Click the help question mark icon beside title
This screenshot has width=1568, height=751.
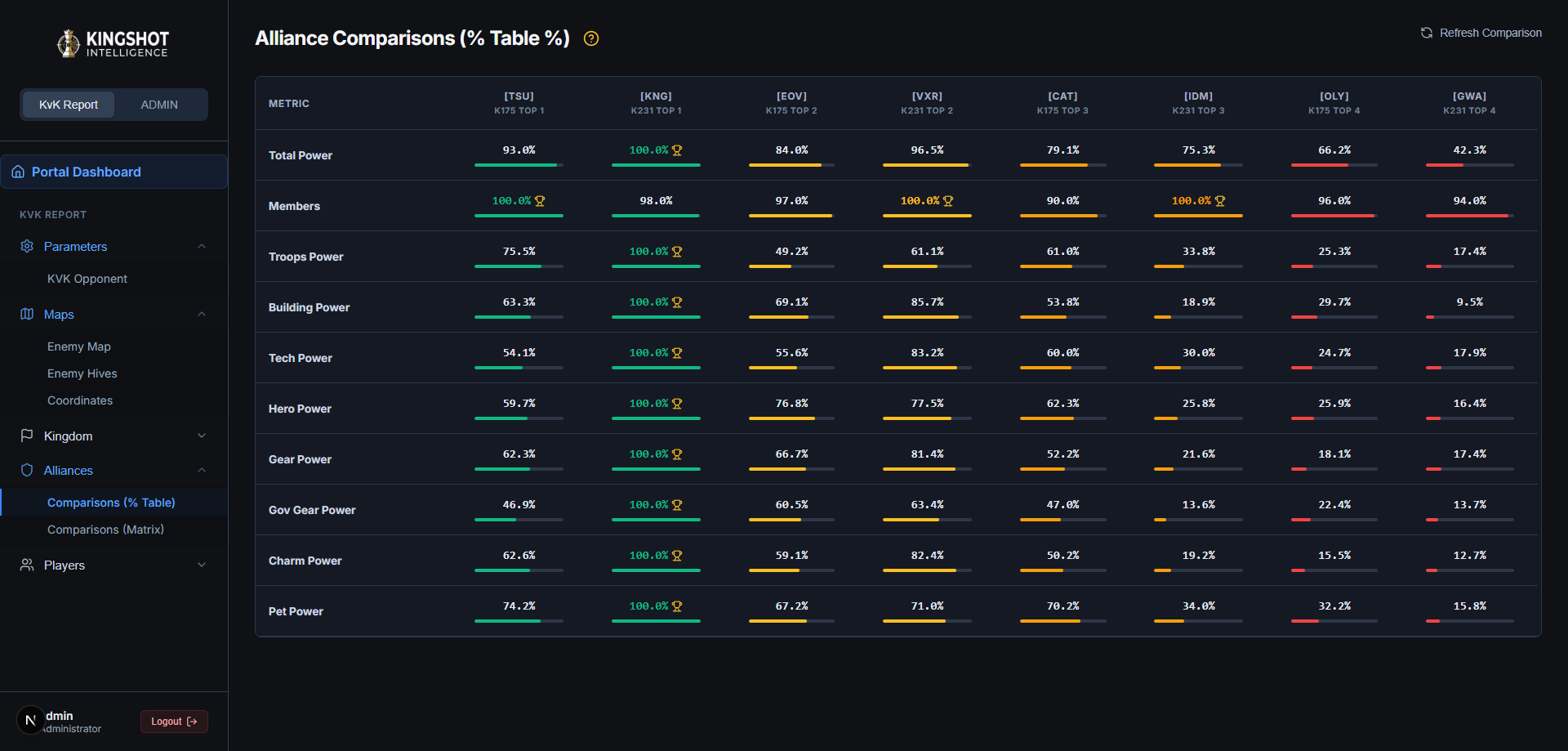591,38
